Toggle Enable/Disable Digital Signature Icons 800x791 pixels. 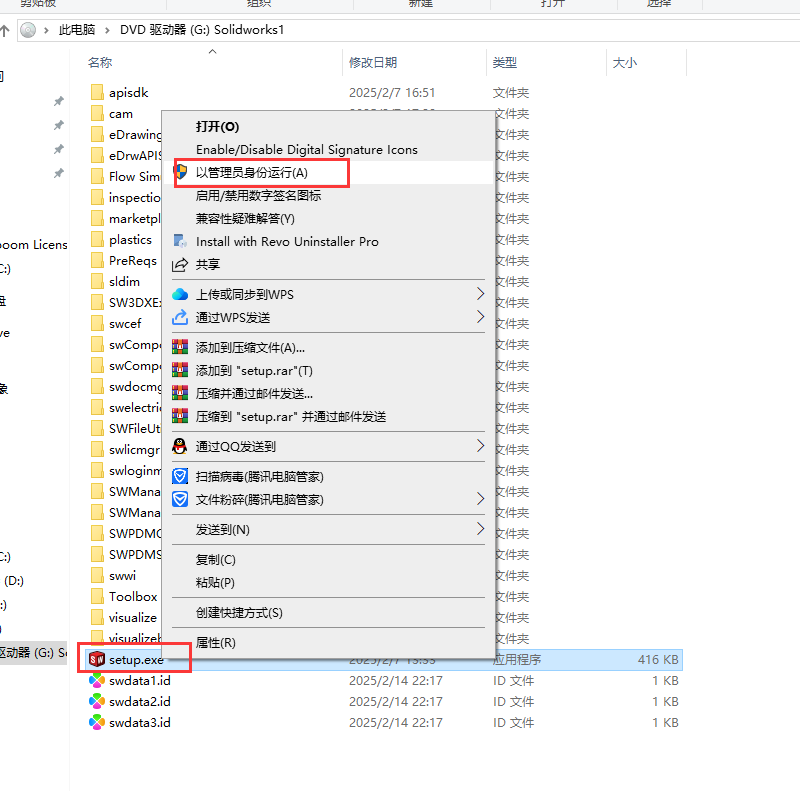coord(306,149)
